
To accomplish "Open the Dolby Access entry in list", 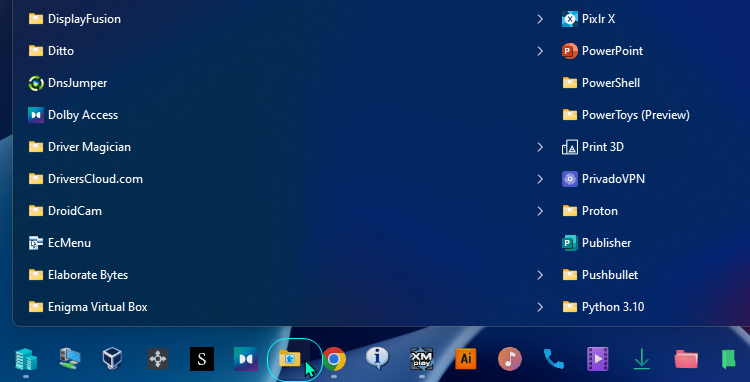I will pos(73,115).
